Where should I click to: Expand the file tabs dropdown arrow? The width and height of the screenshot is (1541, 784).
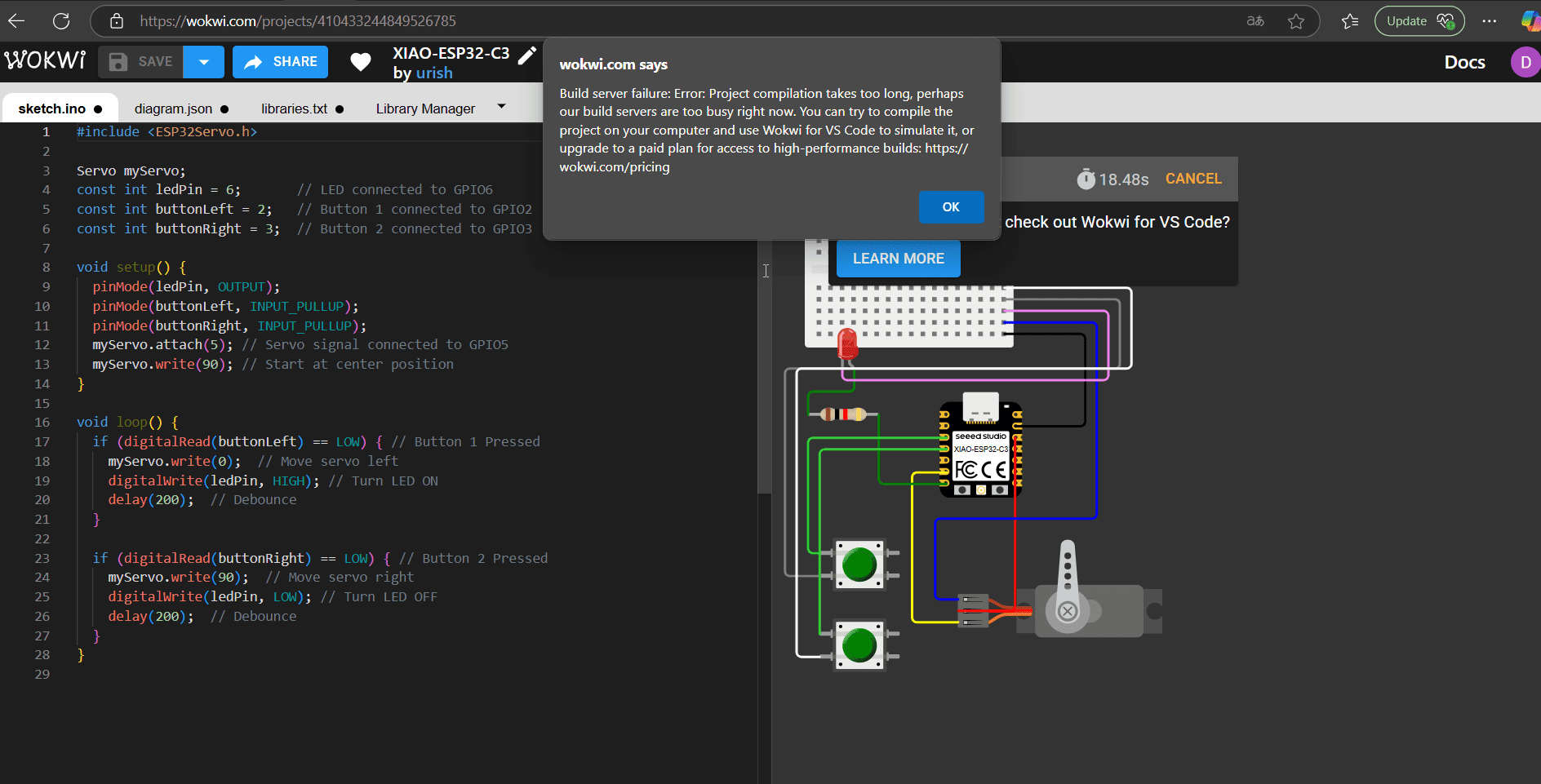coord(501,106)
